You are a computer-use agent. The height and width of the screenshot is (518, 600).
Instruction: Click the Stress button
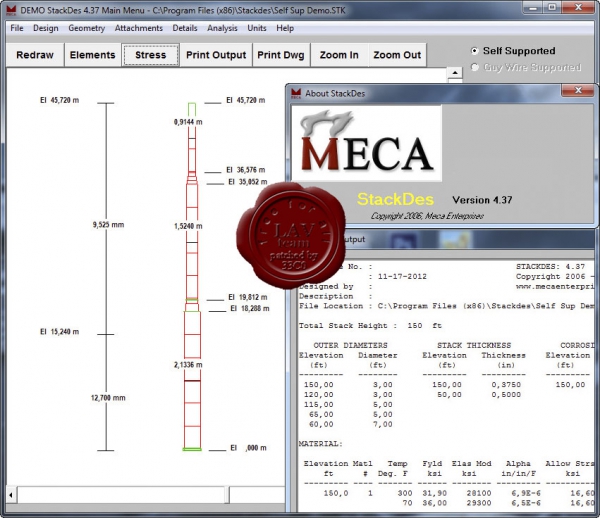(151, 55)
